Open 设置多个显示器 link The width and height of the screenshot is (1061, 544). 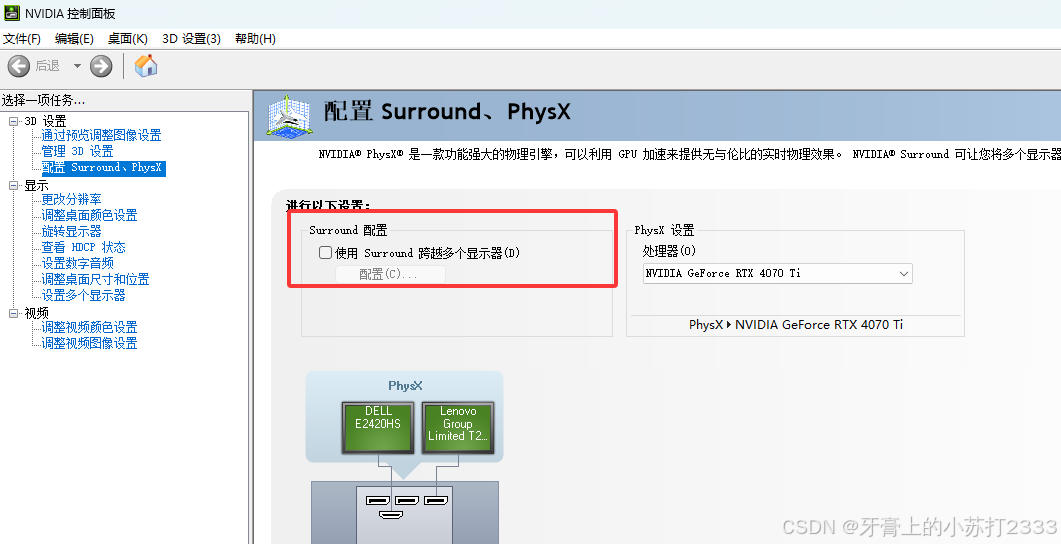coord(83,295)
